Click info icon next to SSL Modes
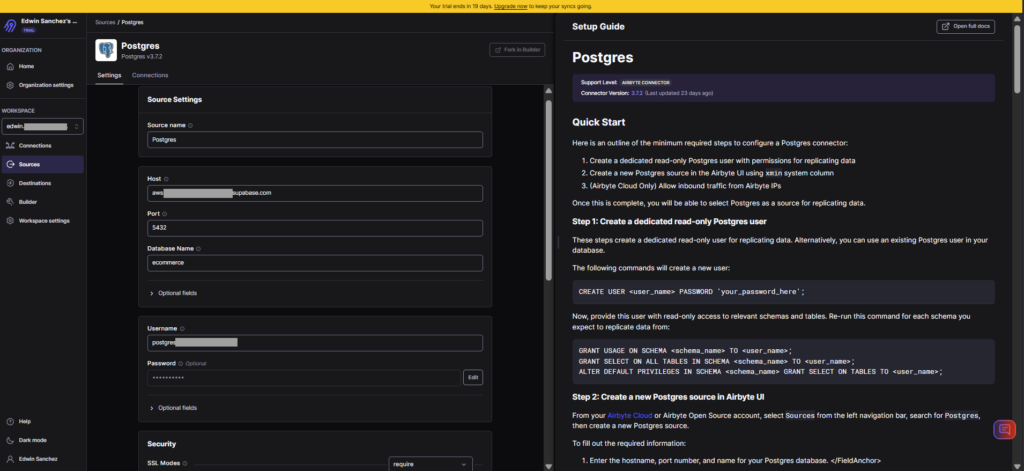1024x471 pixels. coord(185,464)
